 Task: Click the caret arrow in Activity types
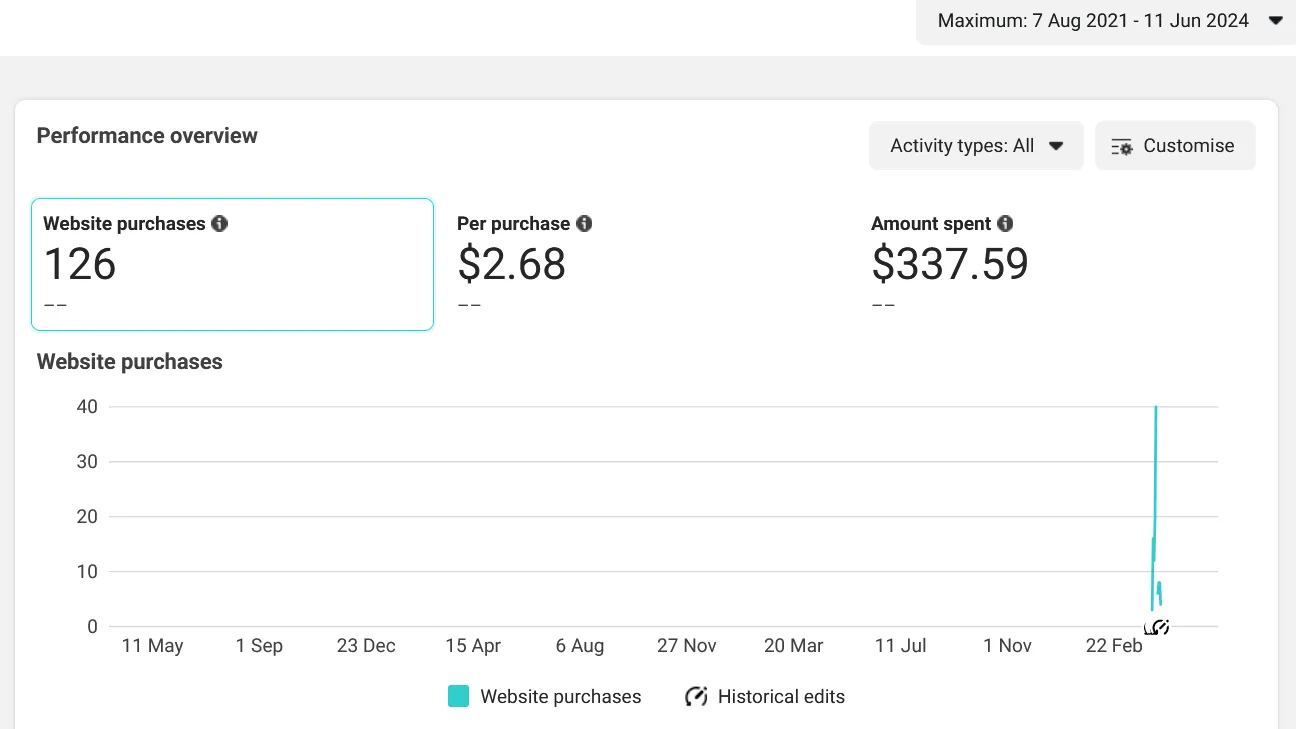point(1056,146)
